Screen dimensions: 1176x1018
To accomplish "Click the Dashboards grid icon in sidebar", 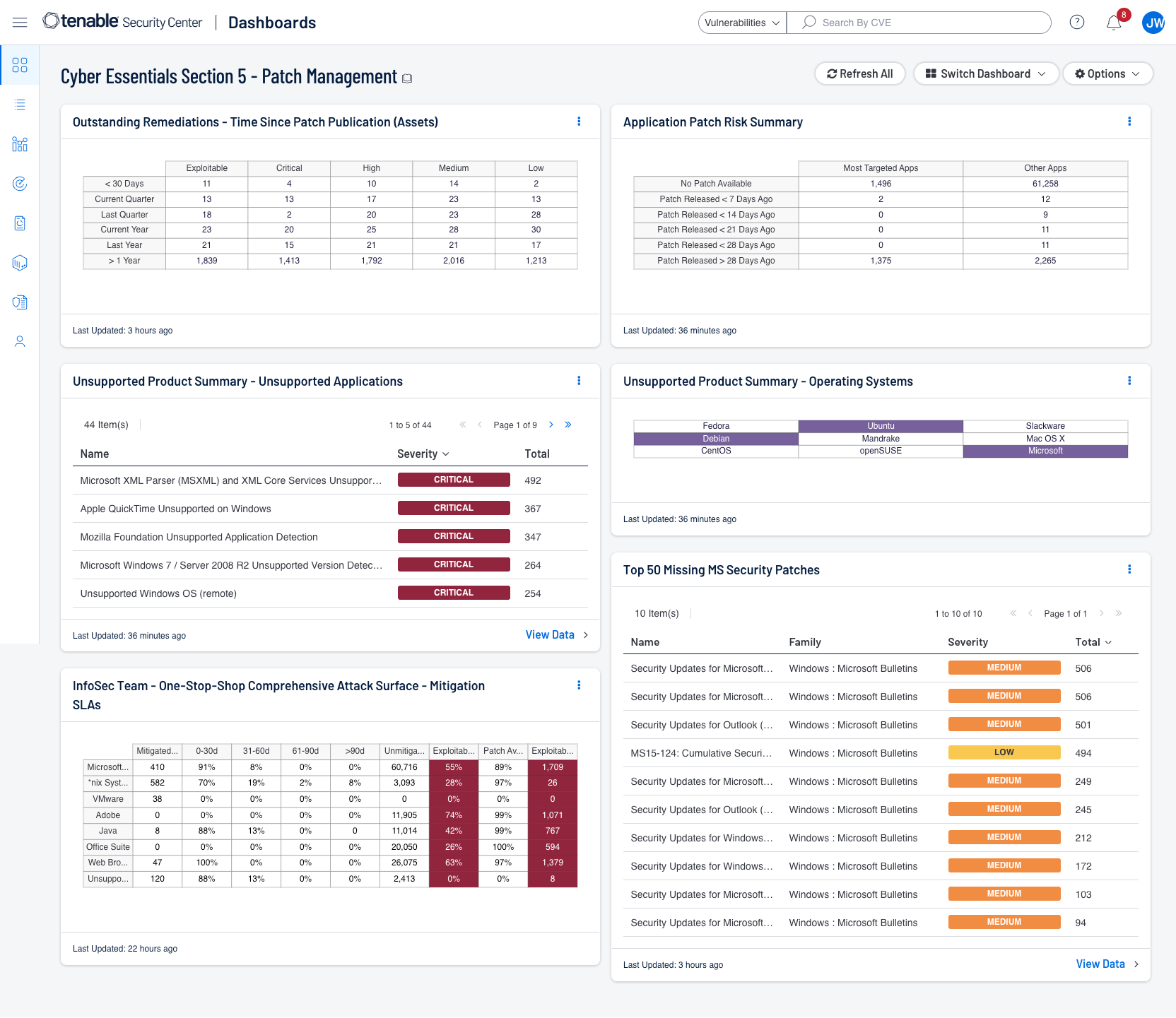I will point(20,65).
